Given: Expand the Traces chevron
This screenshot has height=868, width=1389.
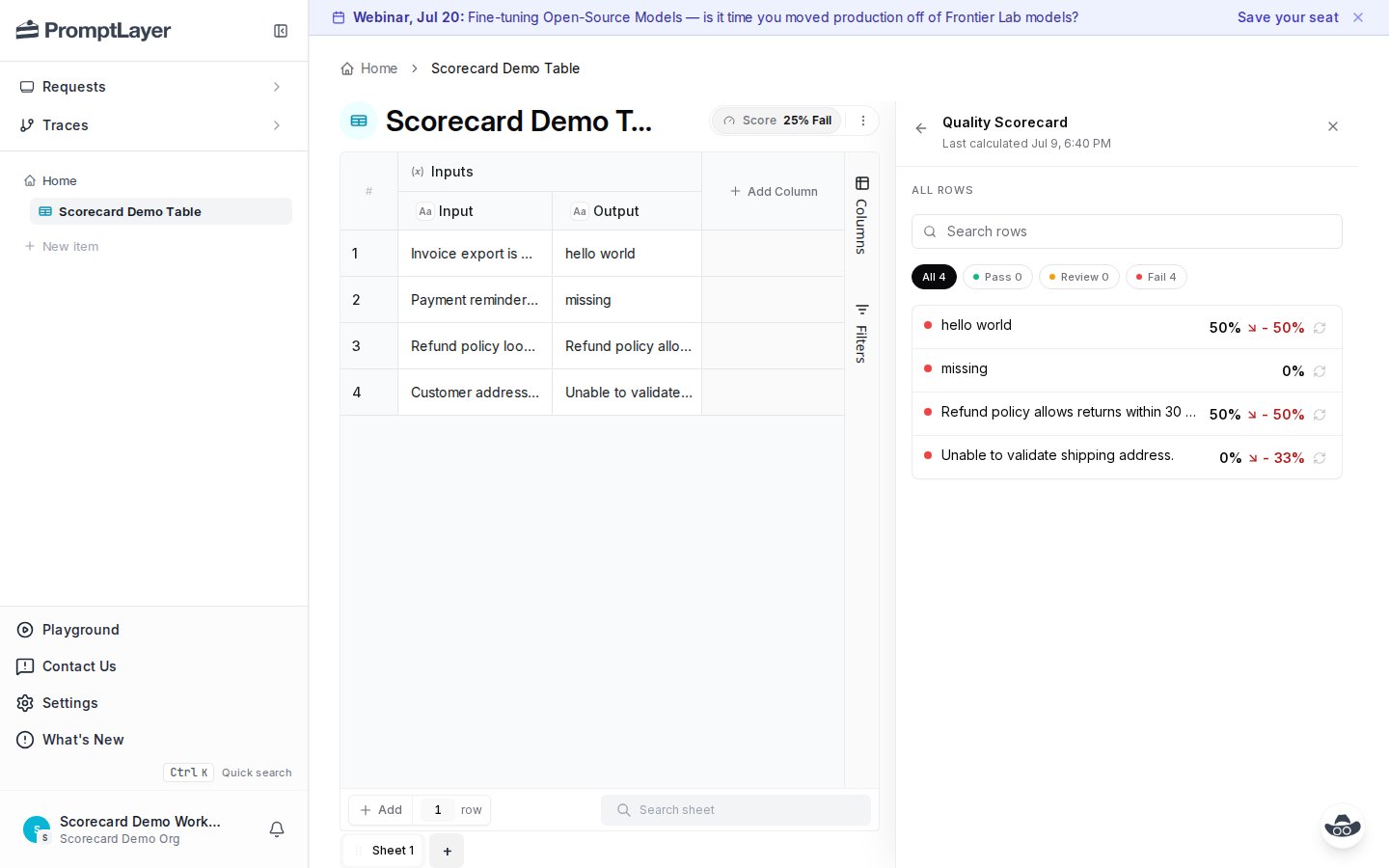Looking at the screenshot, I should (x=277, y=125).
